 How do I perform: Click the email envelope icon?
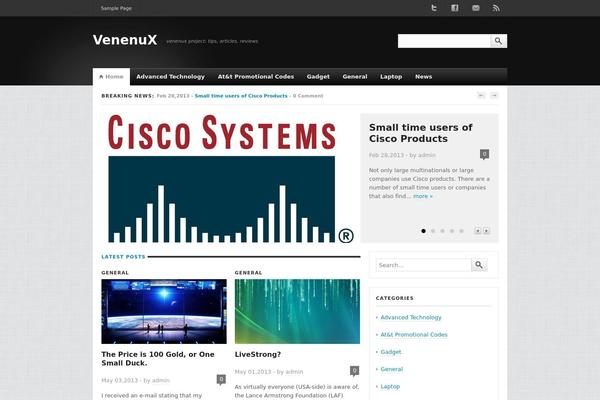coord(476,8)
